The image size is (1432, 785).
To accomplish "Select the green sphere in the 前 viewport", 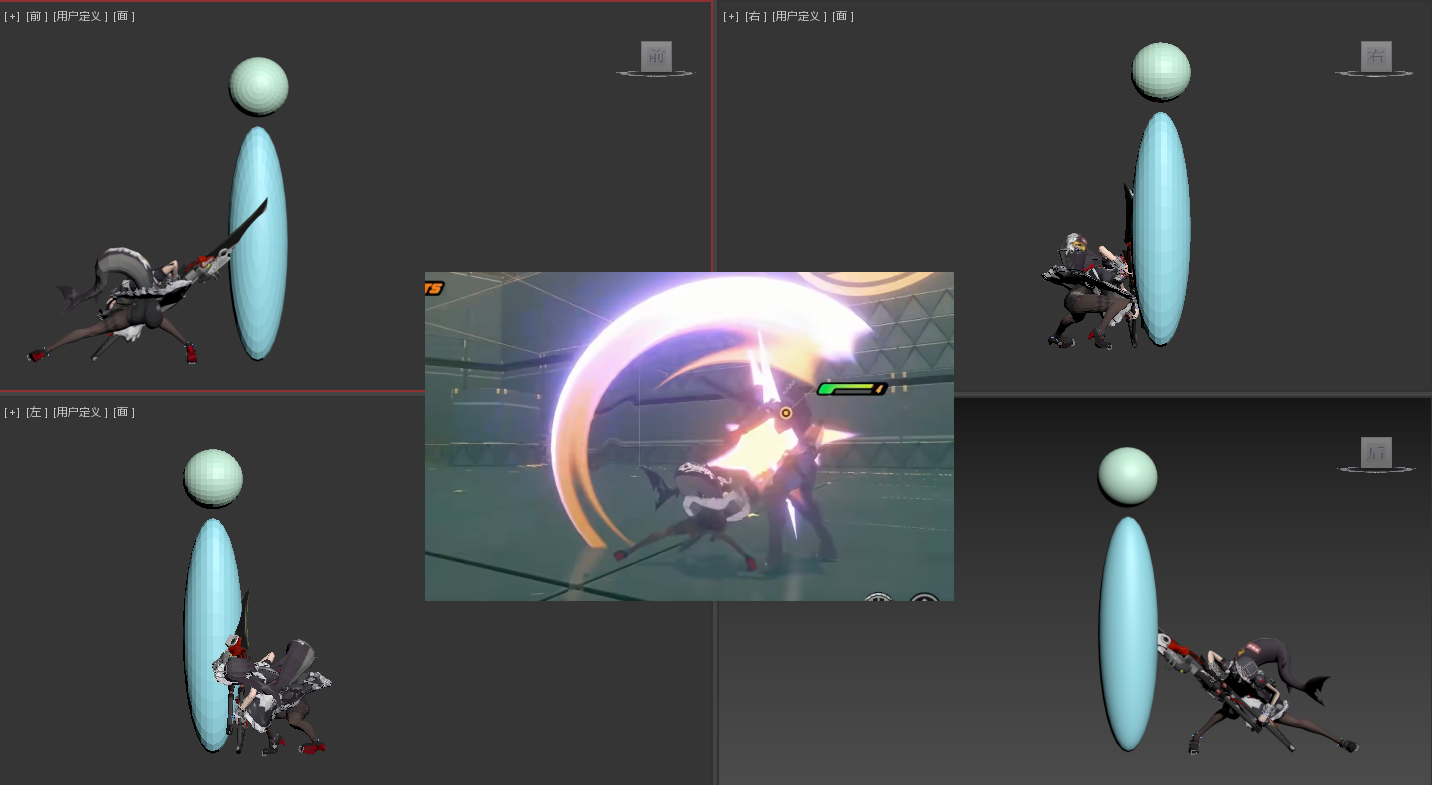I will pyautogui.click(x=259, y=86).
